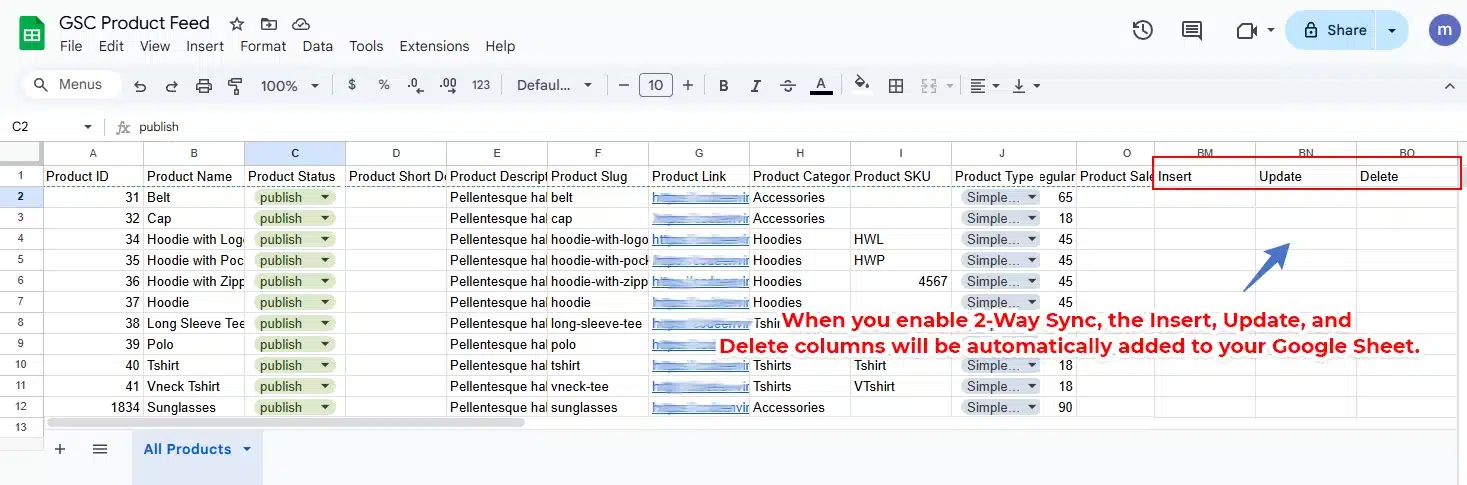Image resolution: width=1467 pixels, height=485 pixels.
Task: Open version history clock icon
Action: pos(1142,31)
